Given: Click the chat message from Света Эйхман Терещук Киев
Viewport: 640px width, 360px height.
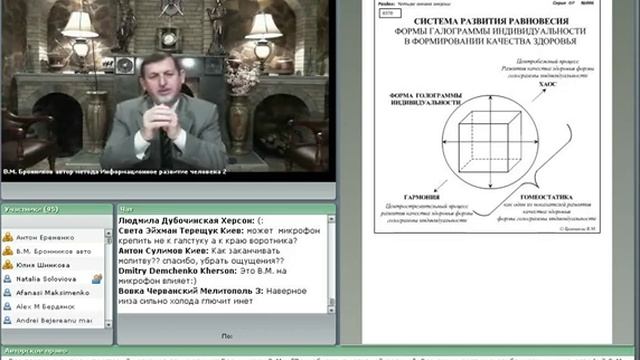Looking at the screenshot, I should (220, 236).
